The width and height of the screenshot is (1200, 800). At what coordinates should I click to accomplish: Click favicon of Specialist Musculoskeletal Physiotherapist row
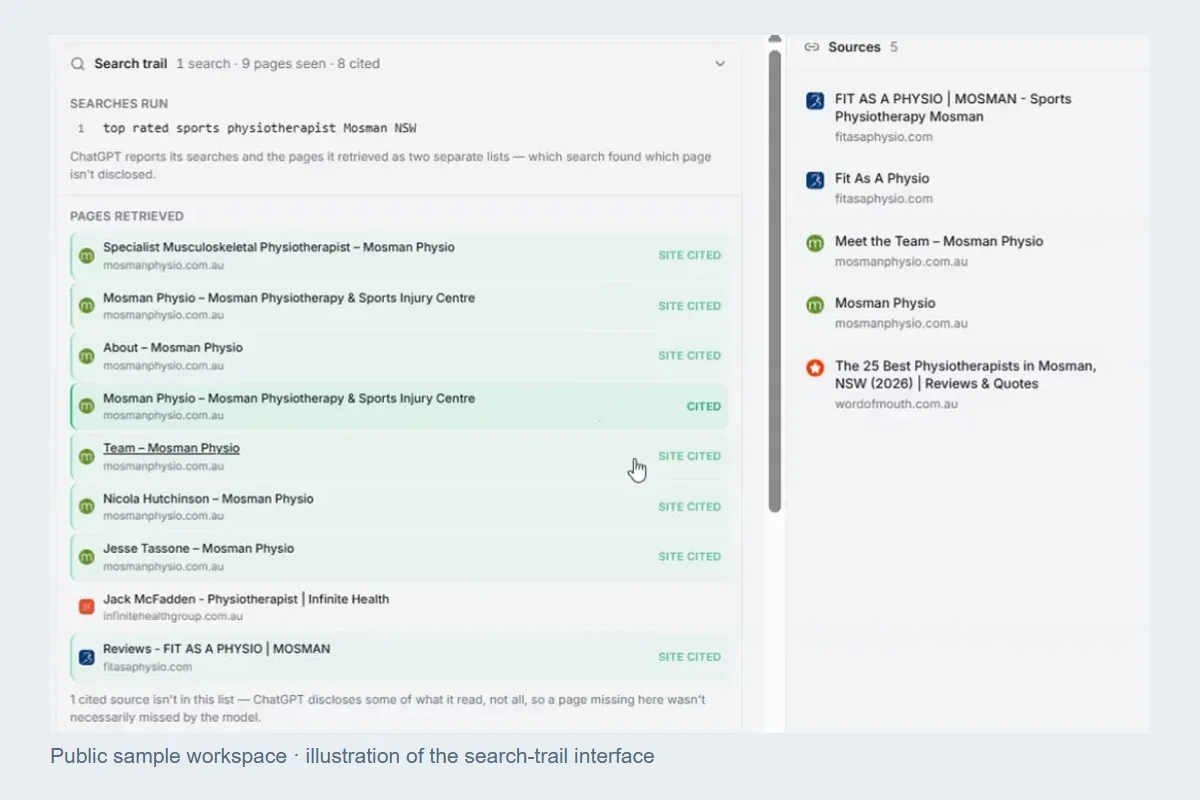[86, 256]
